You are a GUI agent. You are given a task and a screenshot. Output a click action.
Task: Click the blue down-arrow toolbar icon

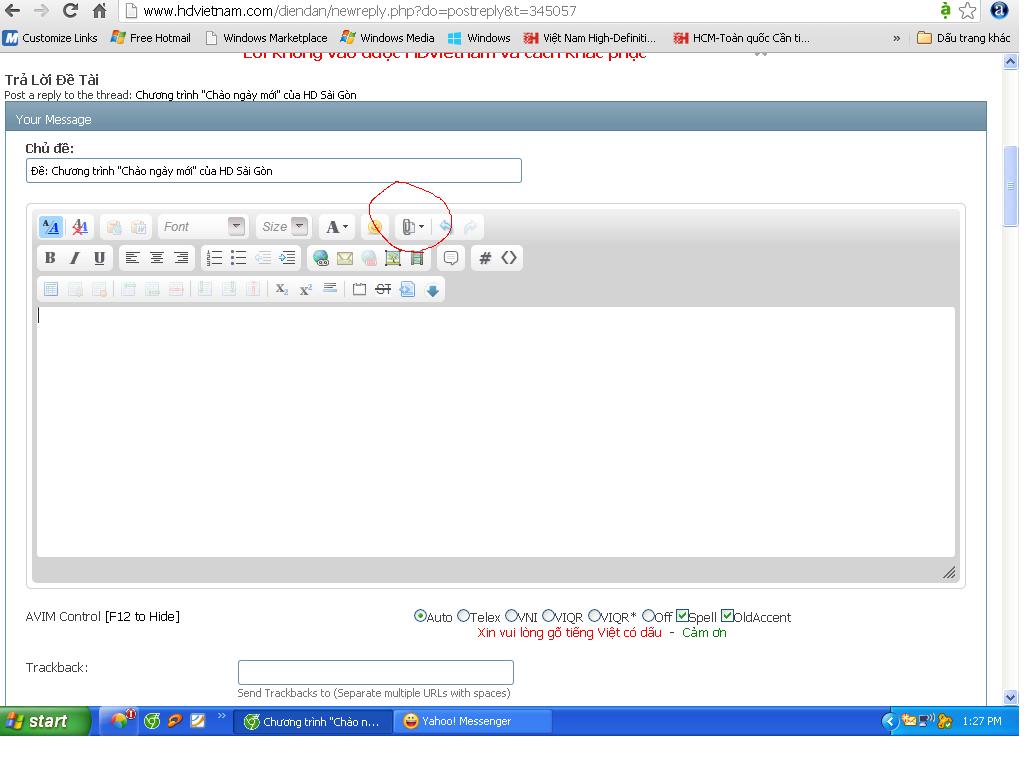(x=432, y=290)
